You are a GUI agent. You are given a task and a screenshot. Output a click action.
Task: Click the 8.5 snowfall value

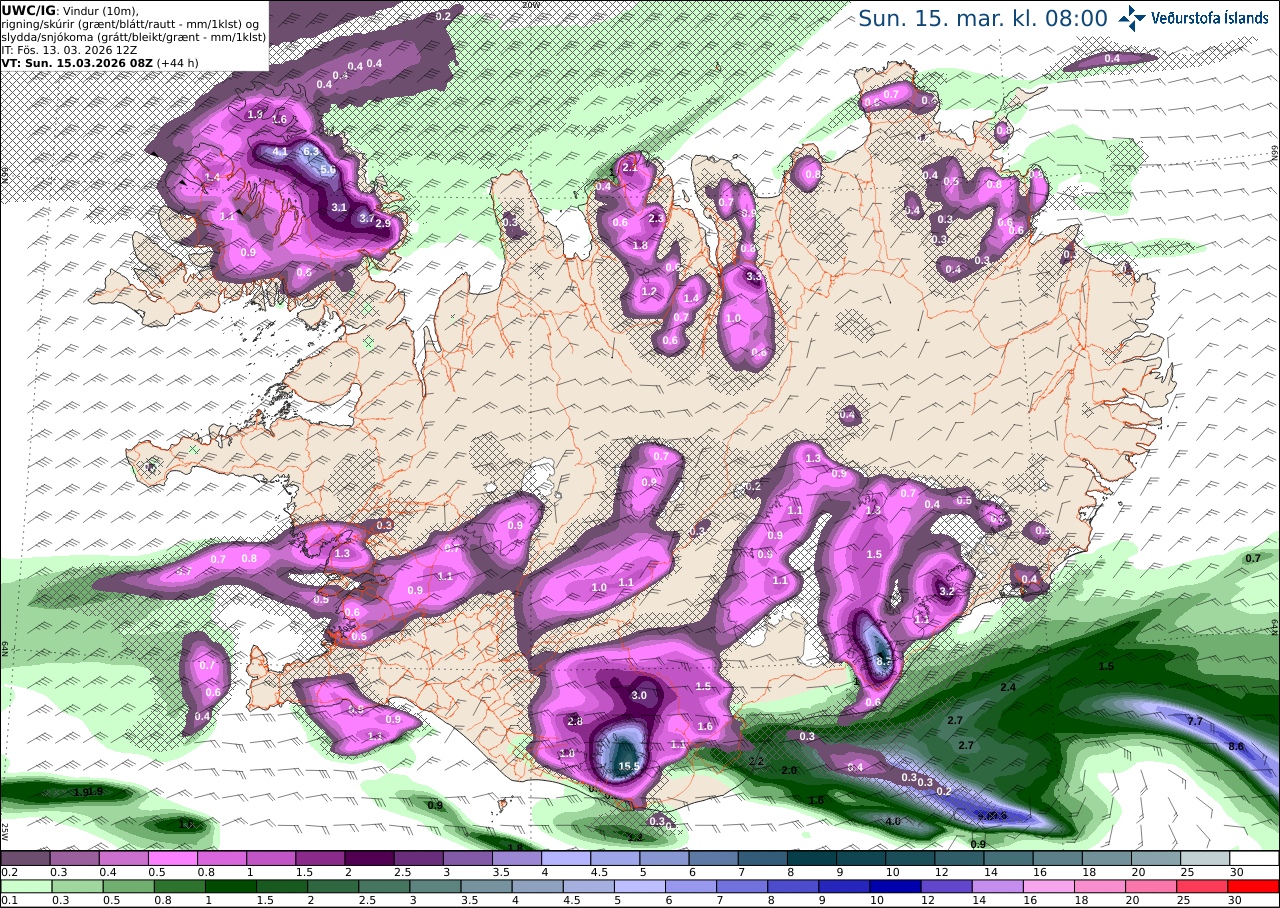pos(883,661)
